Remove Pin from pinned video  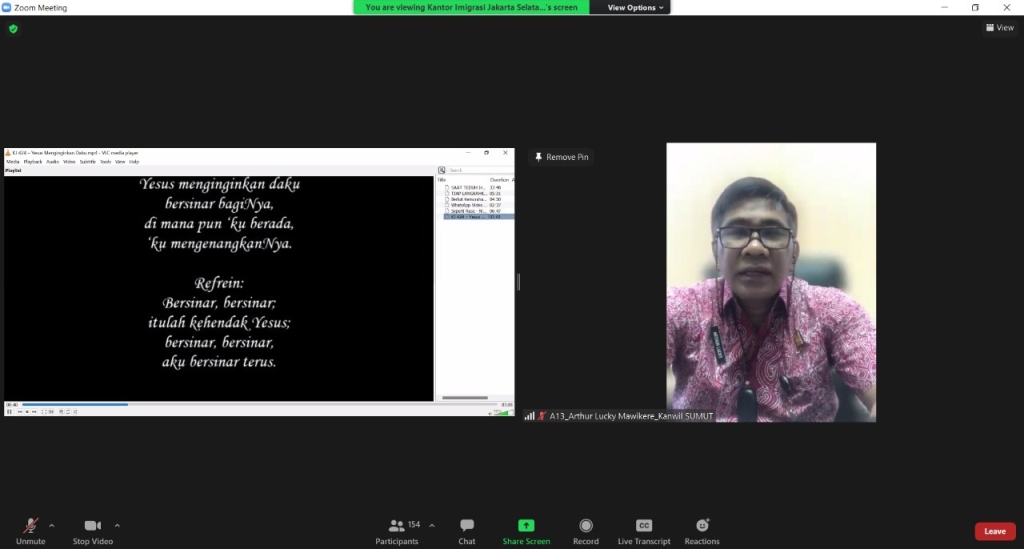[562, 157]
